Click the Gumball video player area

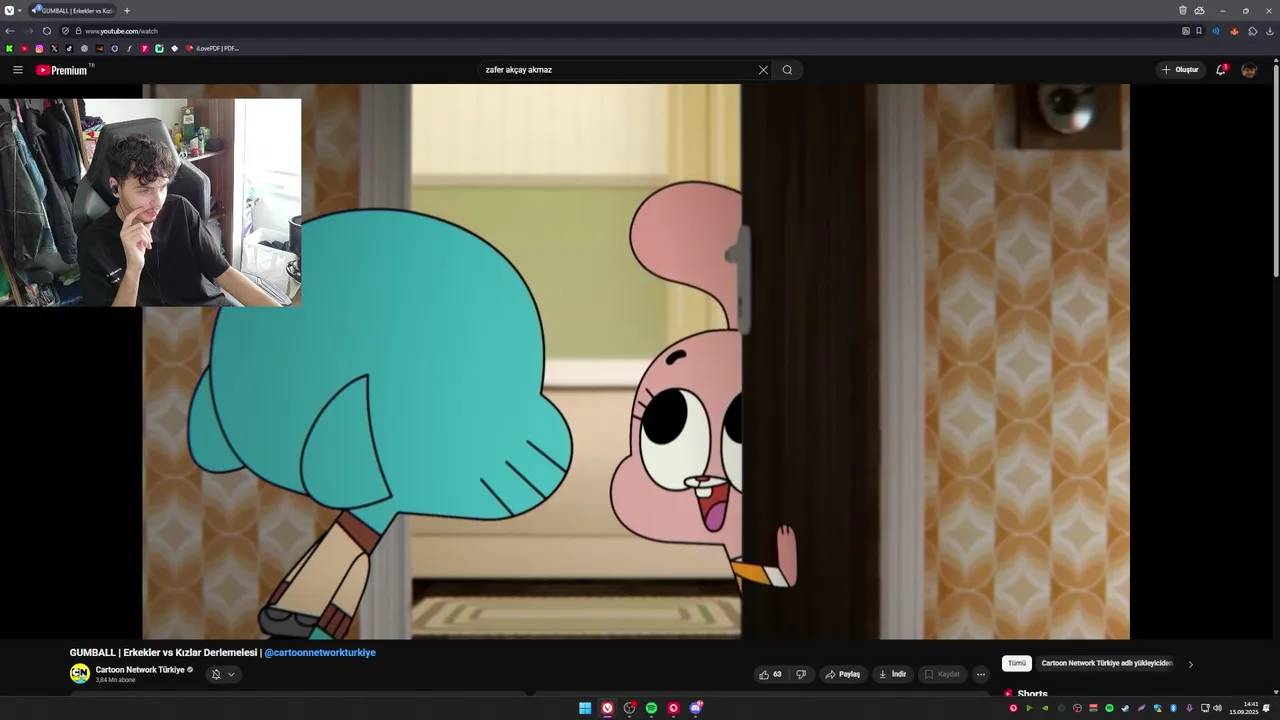(x=636, y=362)
